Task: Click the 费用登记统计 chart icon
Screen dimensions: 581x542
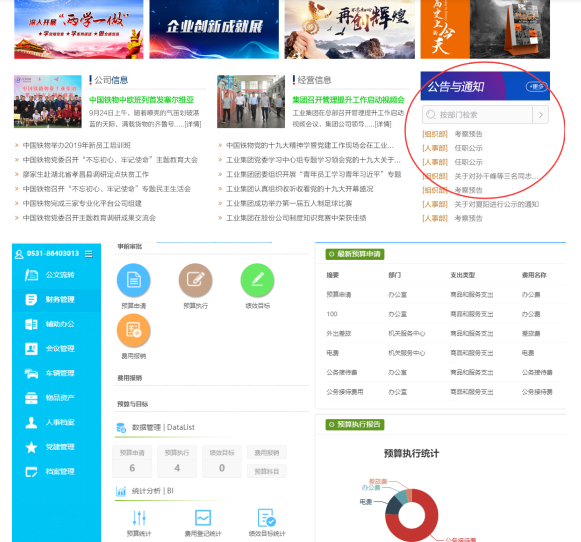Action: click(x=203, y=518)
